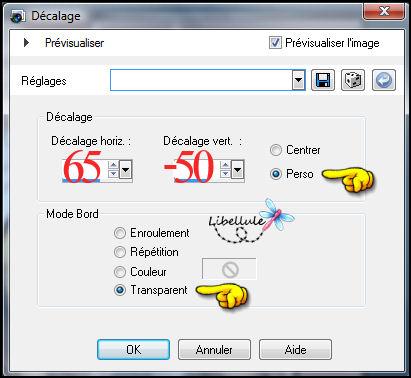Increase the Décalage horiz. value with up arrow
Viewport: 411px width, 378px height.
pyautogui.click(x=113, y=165)
